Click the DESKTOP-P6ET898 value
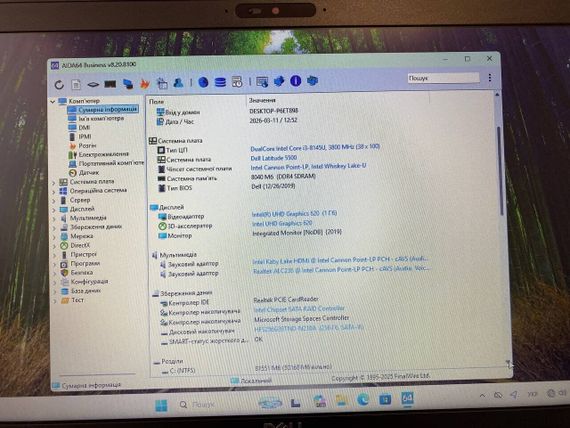 tap(274, 111)
